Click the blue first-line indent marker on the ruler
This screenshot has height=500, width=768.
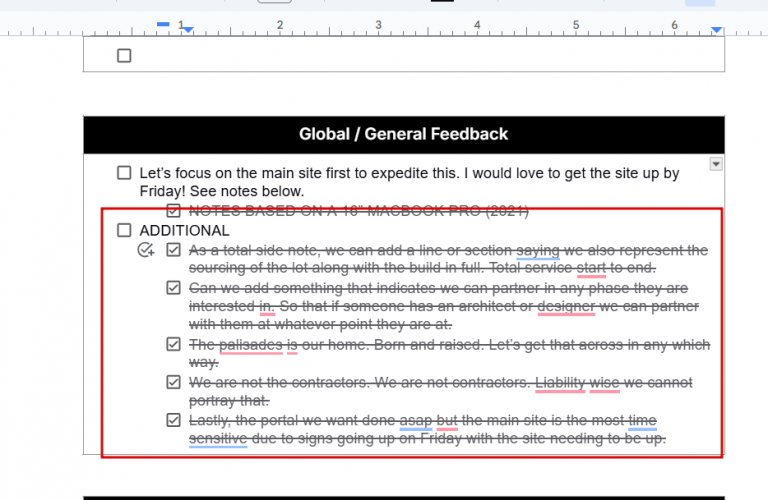tap(163, 24)
